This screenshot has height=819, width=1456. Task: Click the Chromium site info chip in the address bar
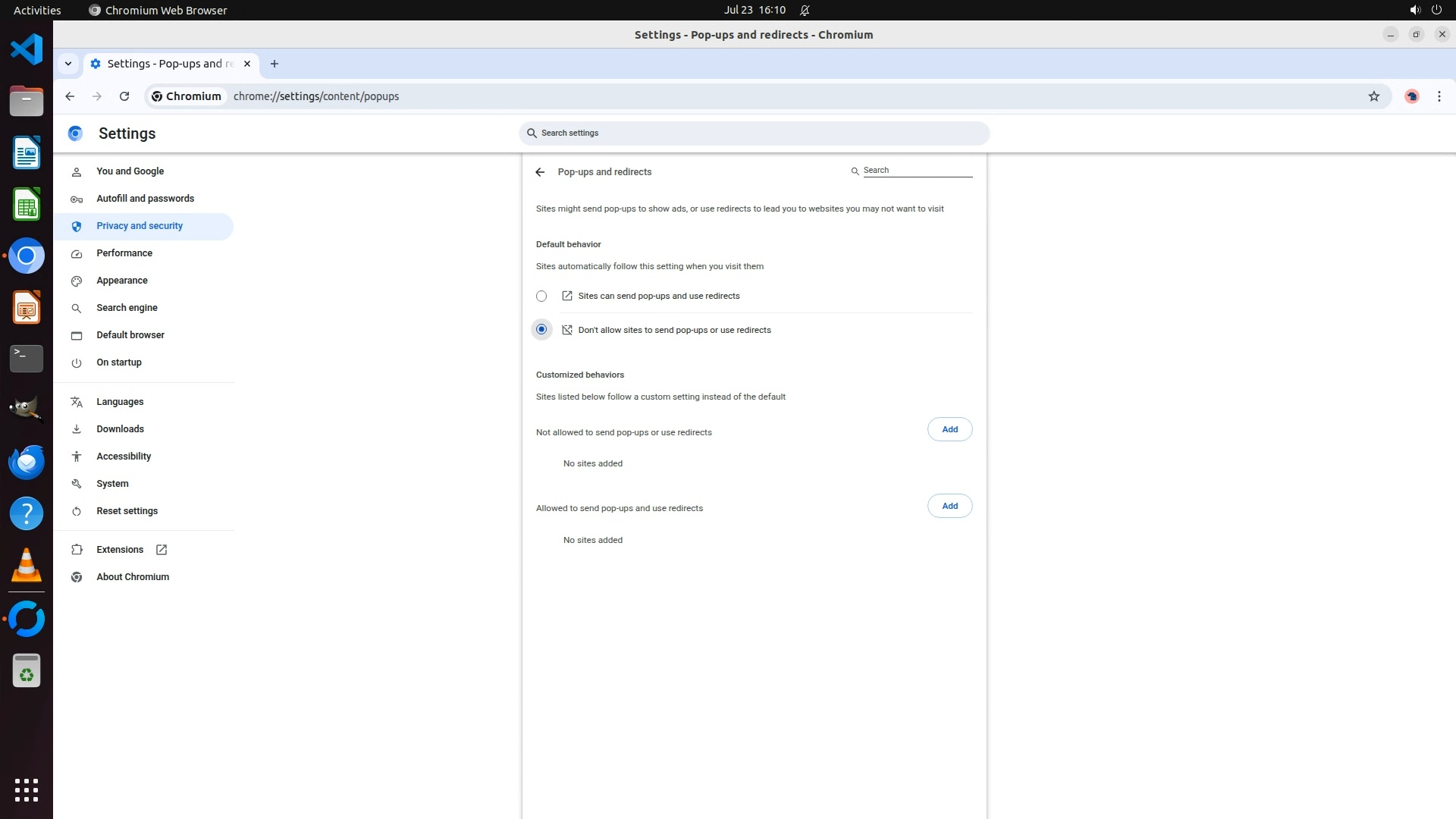point(187,96)
